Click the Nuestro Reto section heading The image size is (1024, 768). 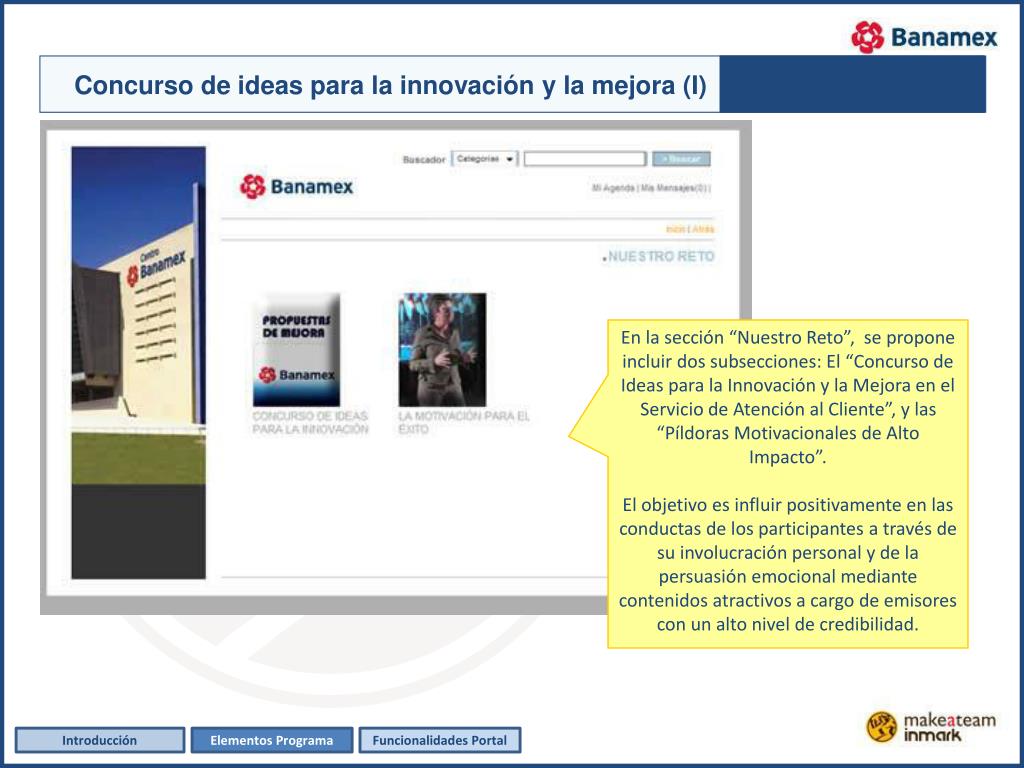(x=660, y=257)
